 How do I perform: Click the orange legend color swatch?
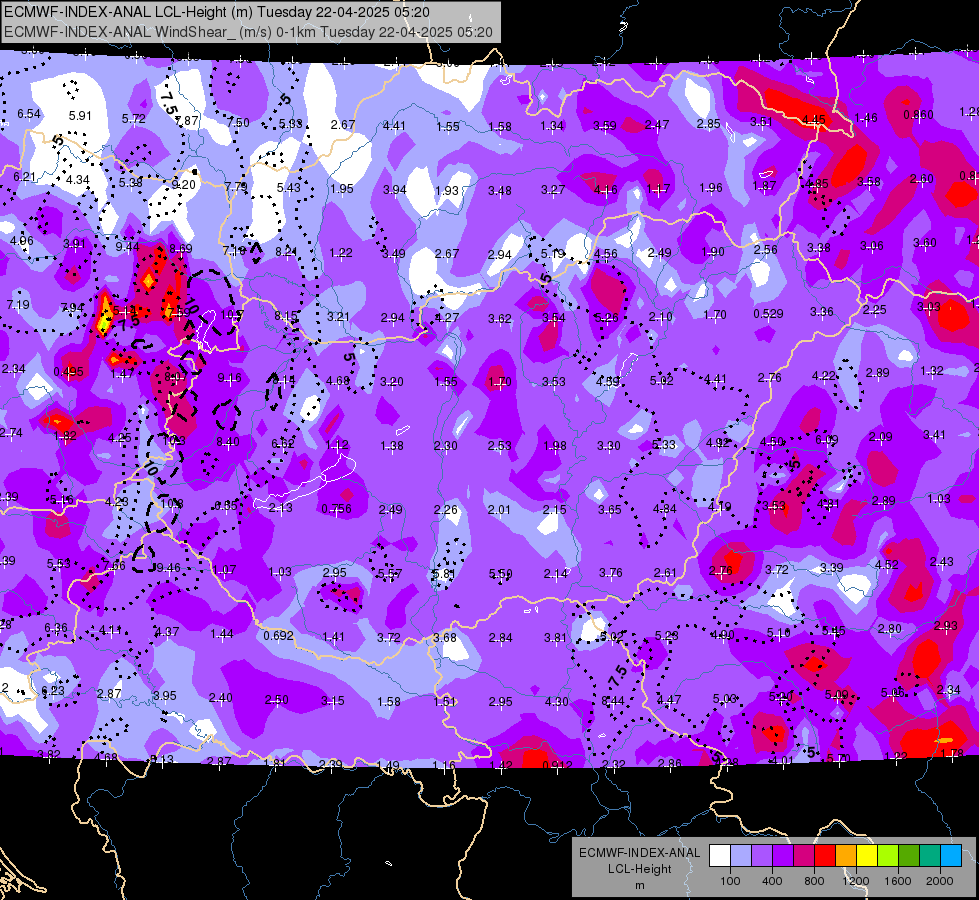point(846,856)
